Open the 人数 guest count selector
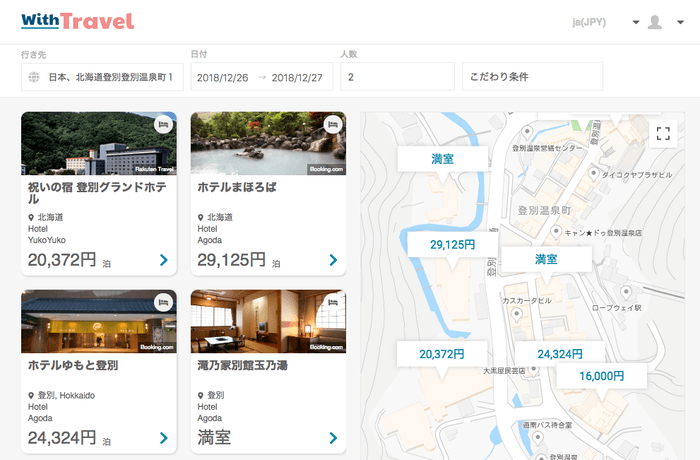Screen dimensions: 700x460 coord(396,77)
